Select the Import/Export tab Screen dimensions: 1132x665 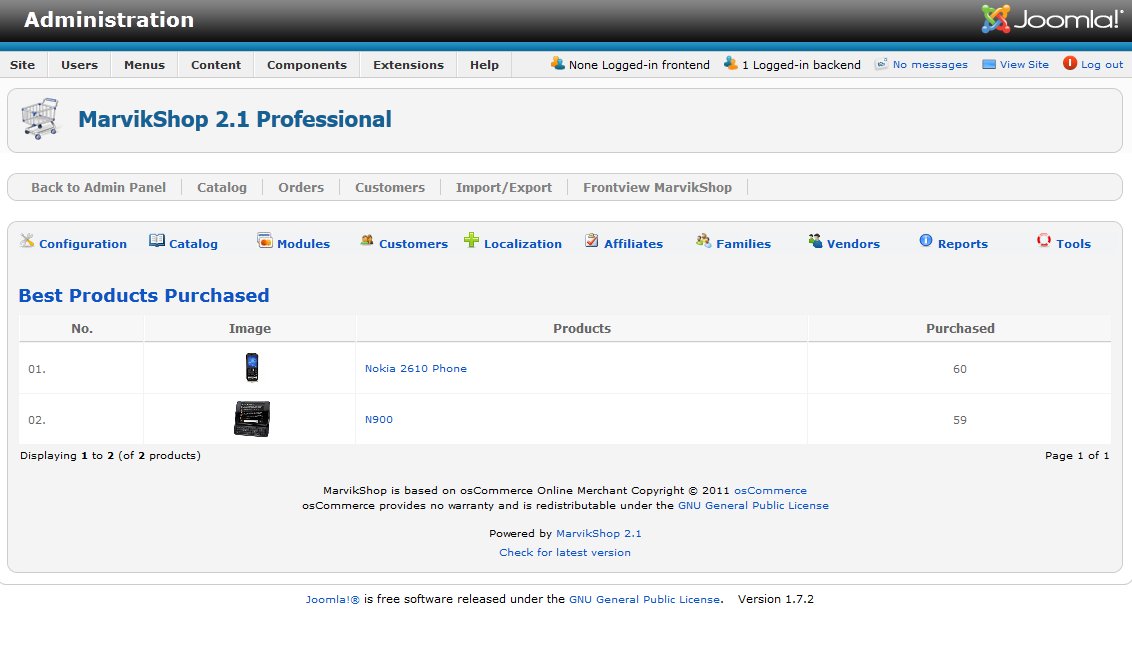coord(504,188)
